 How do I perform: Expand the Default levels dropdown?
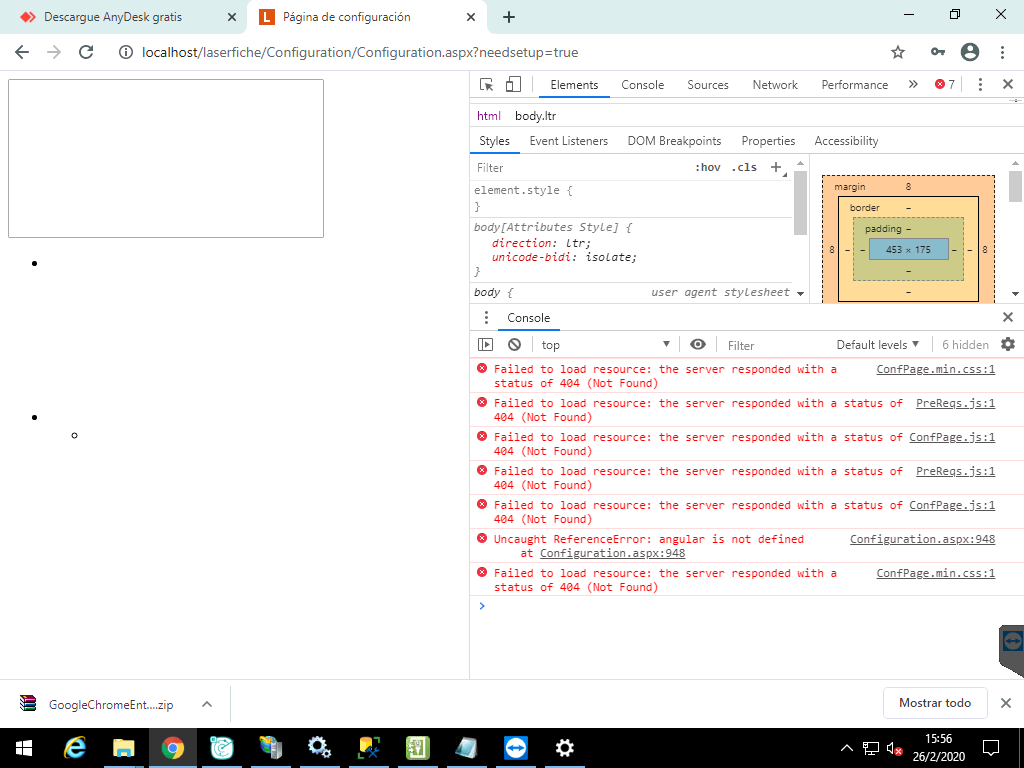point(877,345)
